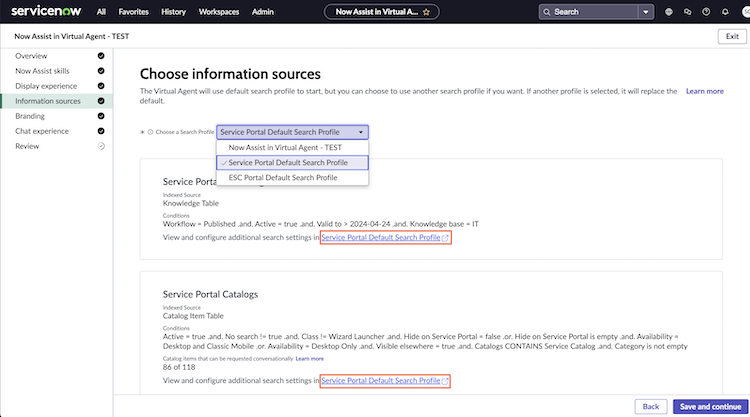Viewport: 750px width, 417px height.
Task: Open notifications bell icon
Action: 725,12
